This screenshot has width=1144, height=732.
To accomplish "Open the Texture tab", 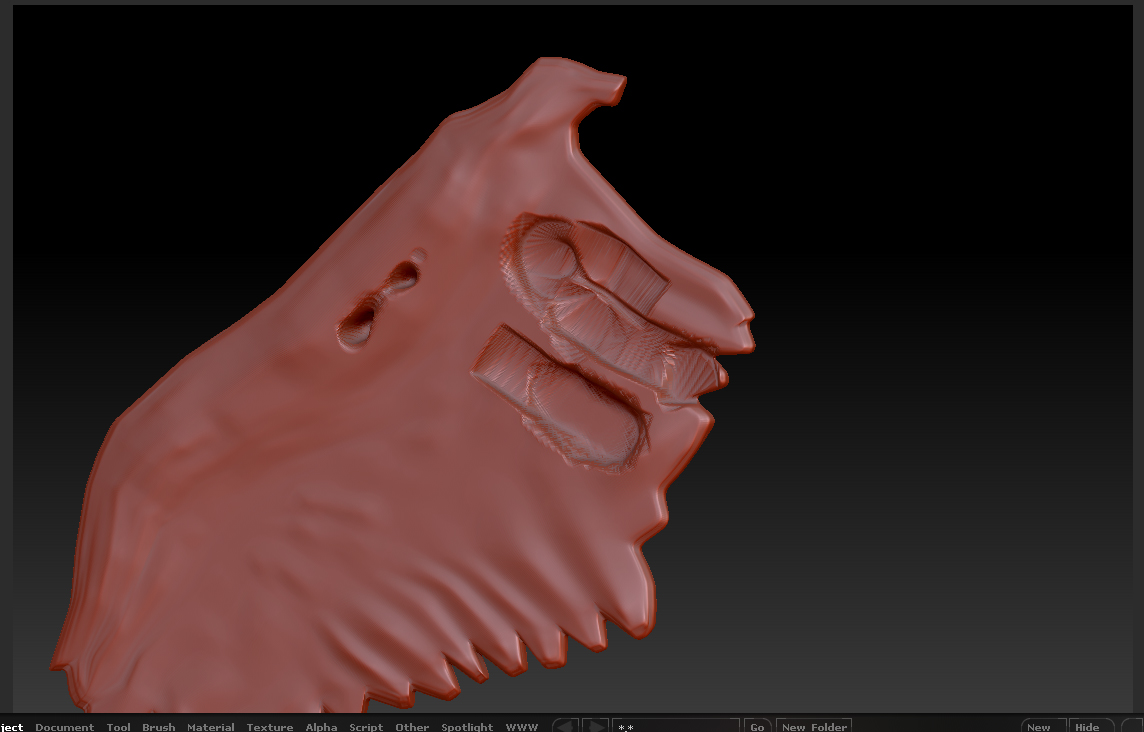I will click(269, 727).
